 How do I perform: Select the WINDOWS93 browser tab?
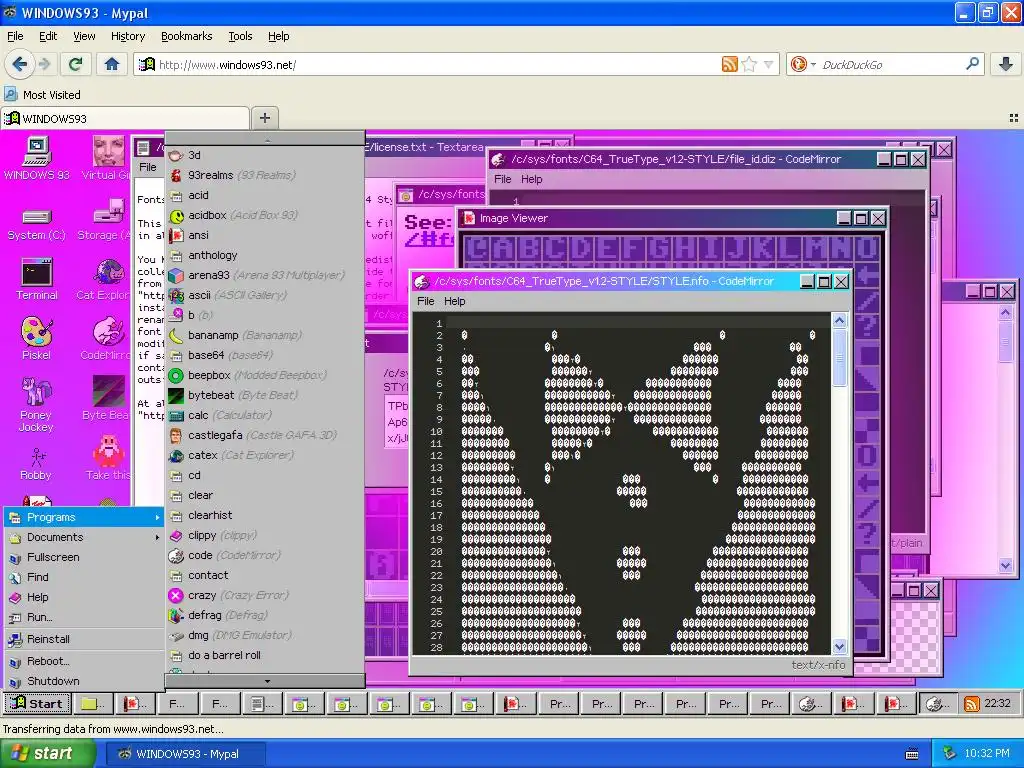click(124, 118)
